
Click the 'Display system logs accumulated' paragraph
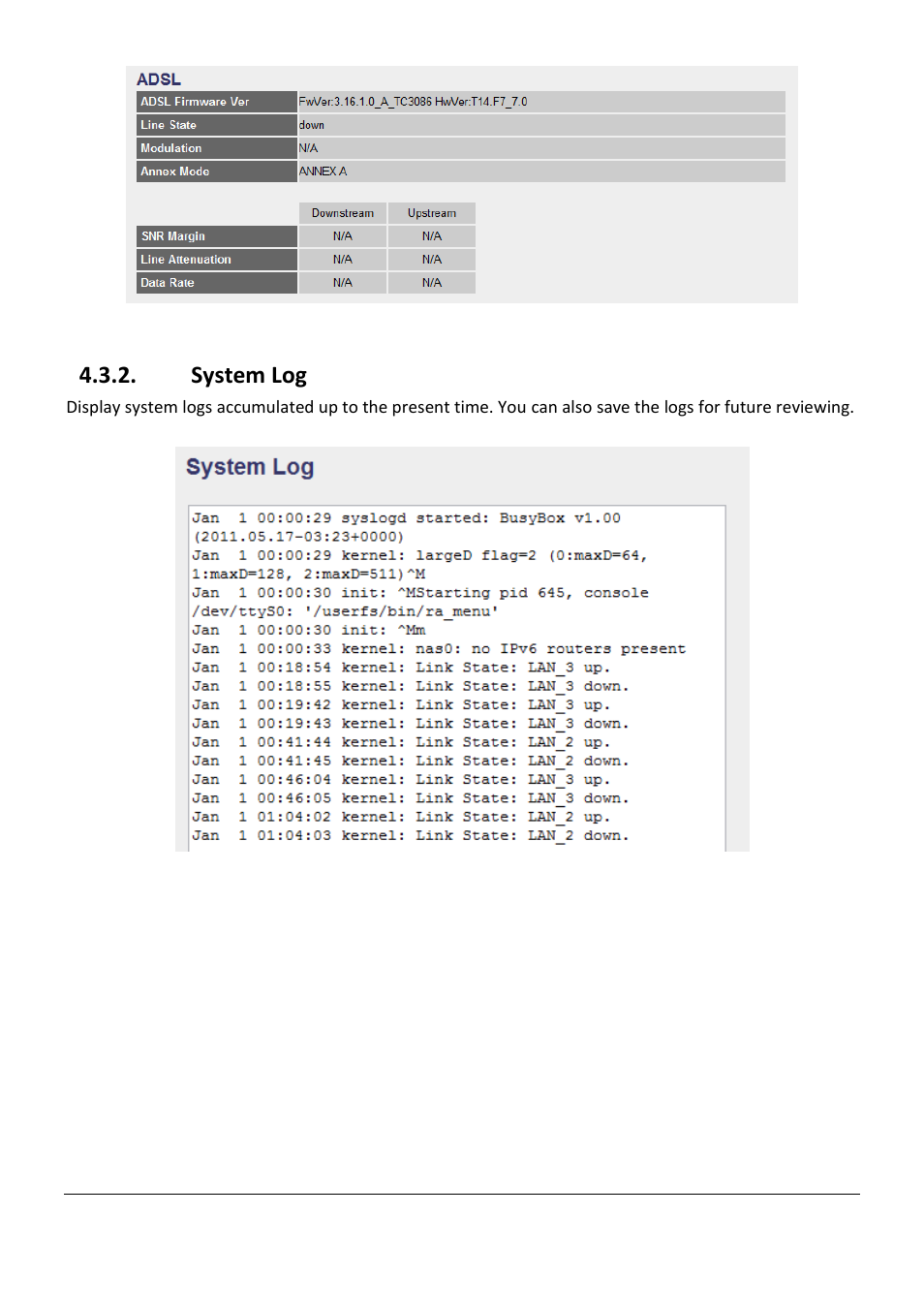(460, 408)
